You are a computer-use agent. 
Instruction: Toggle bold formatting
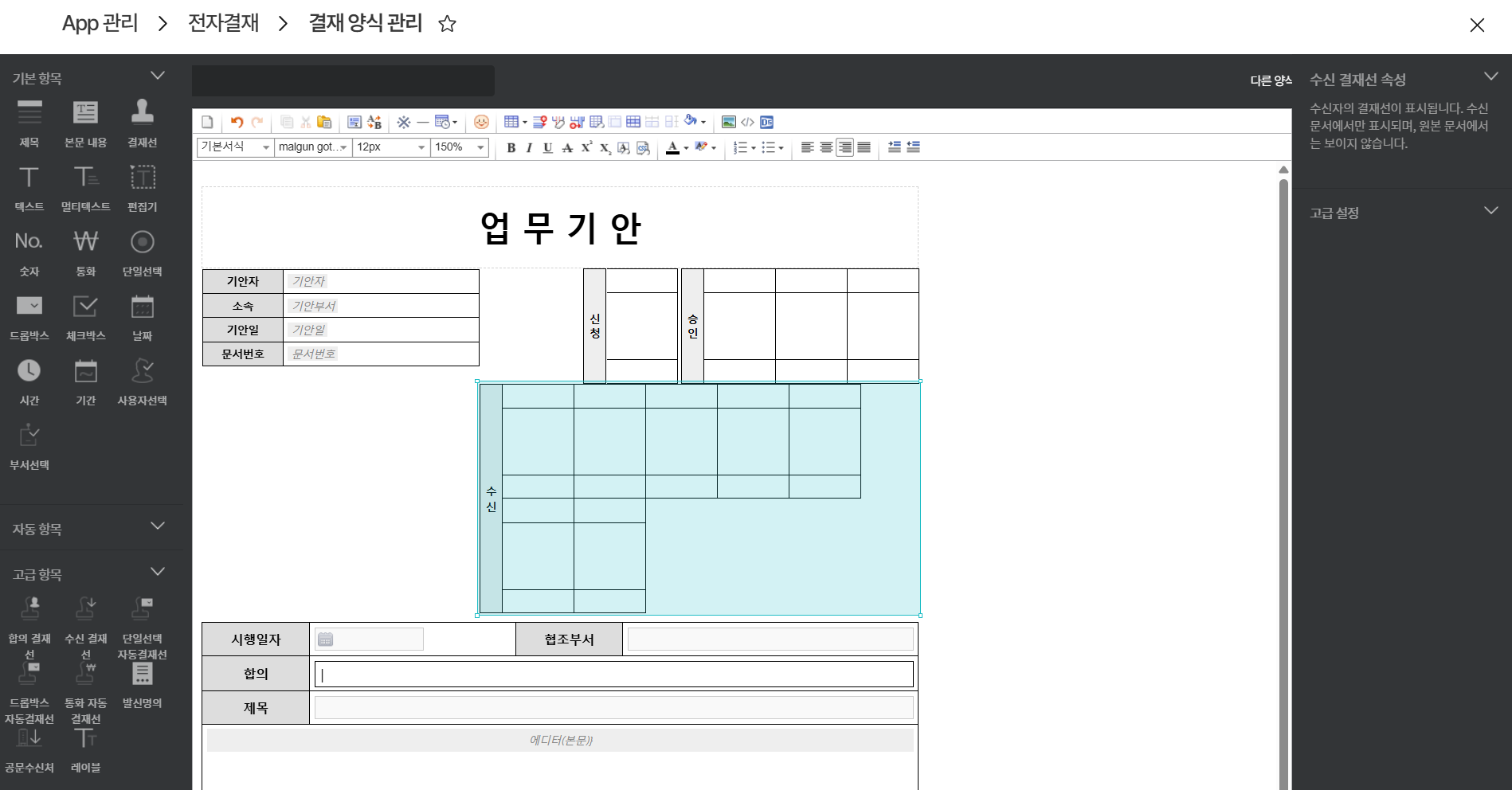tap(511, 147)
